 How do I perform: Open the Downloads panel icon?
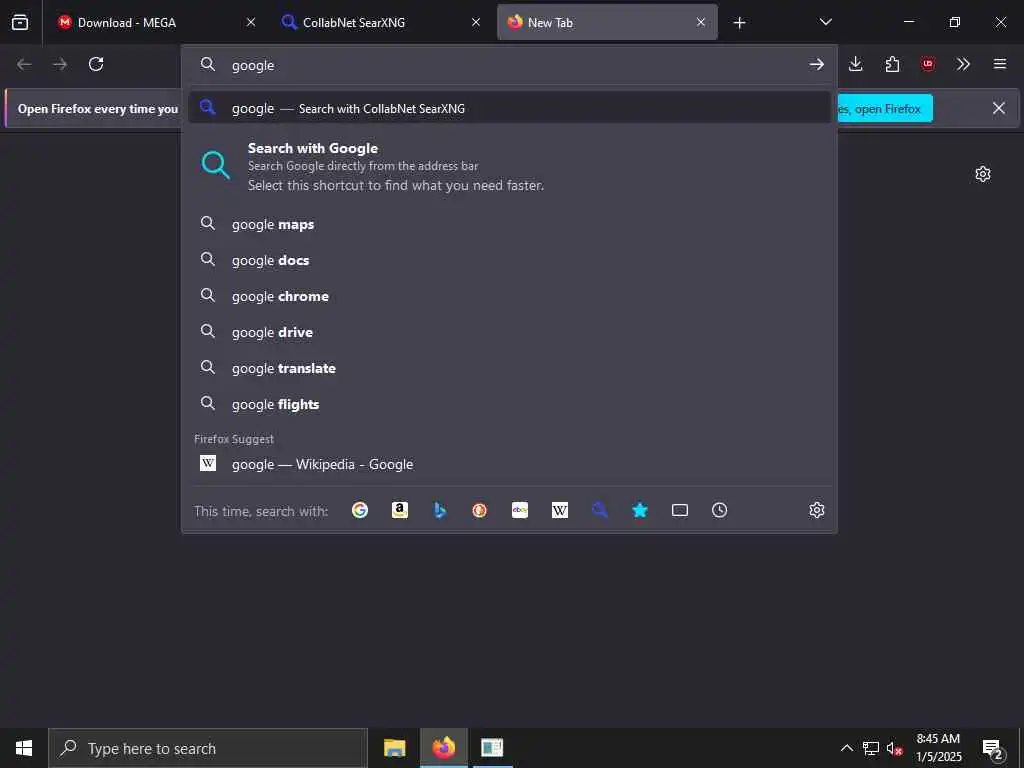pos(856,64)
